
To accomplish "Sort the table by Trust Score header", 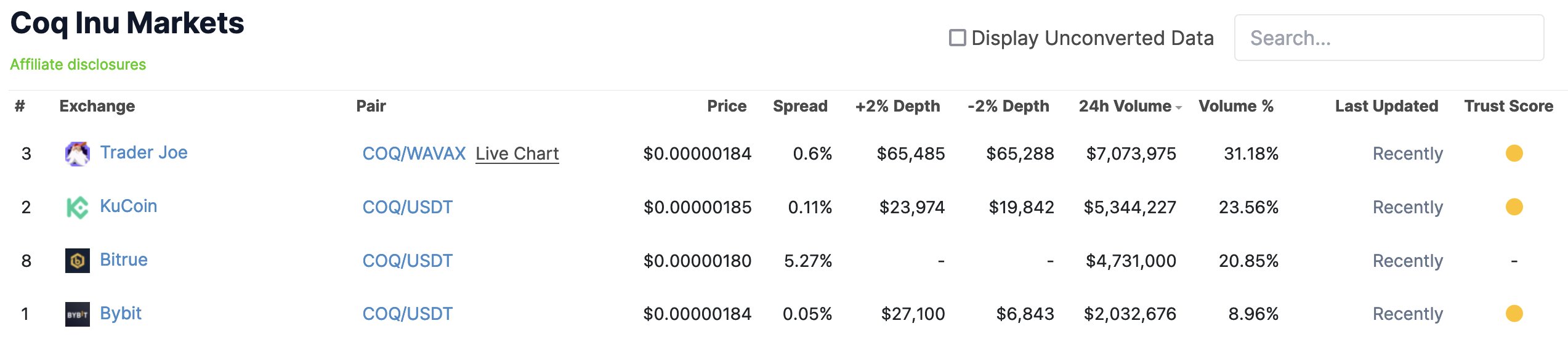I will click(1508, 106).
